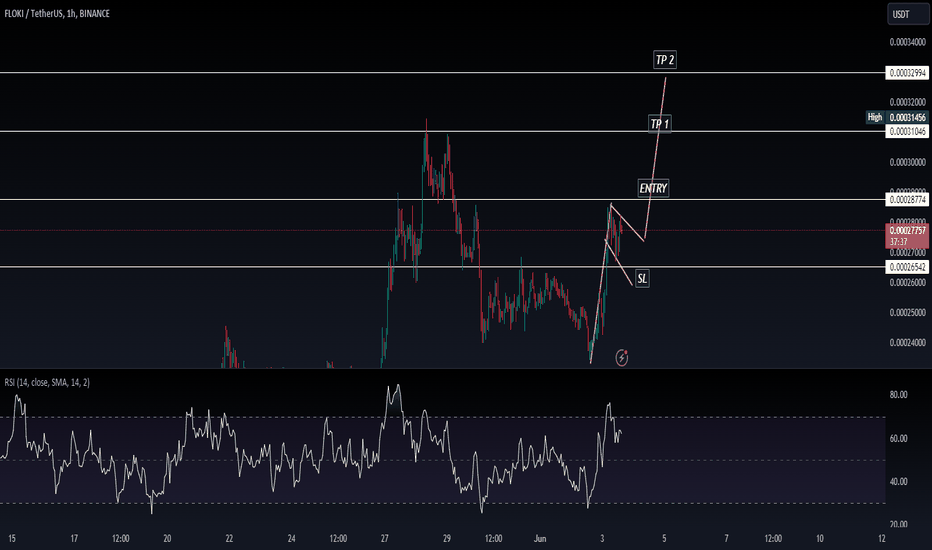Image resolution: width=932 pixels, height=550 pixels.
Task: Click the 0.00025000 price axis value
Action: pos(908,313)
